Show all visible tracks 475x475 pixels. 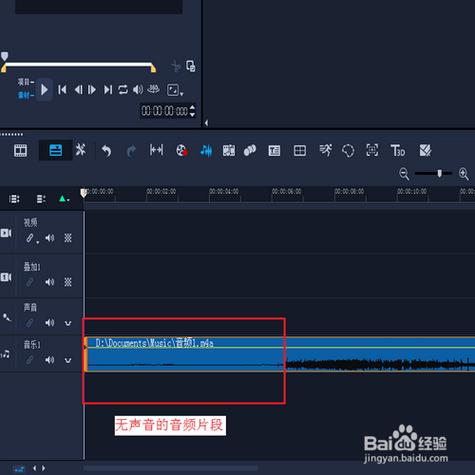pyautogui.click(x=14, y=199)
